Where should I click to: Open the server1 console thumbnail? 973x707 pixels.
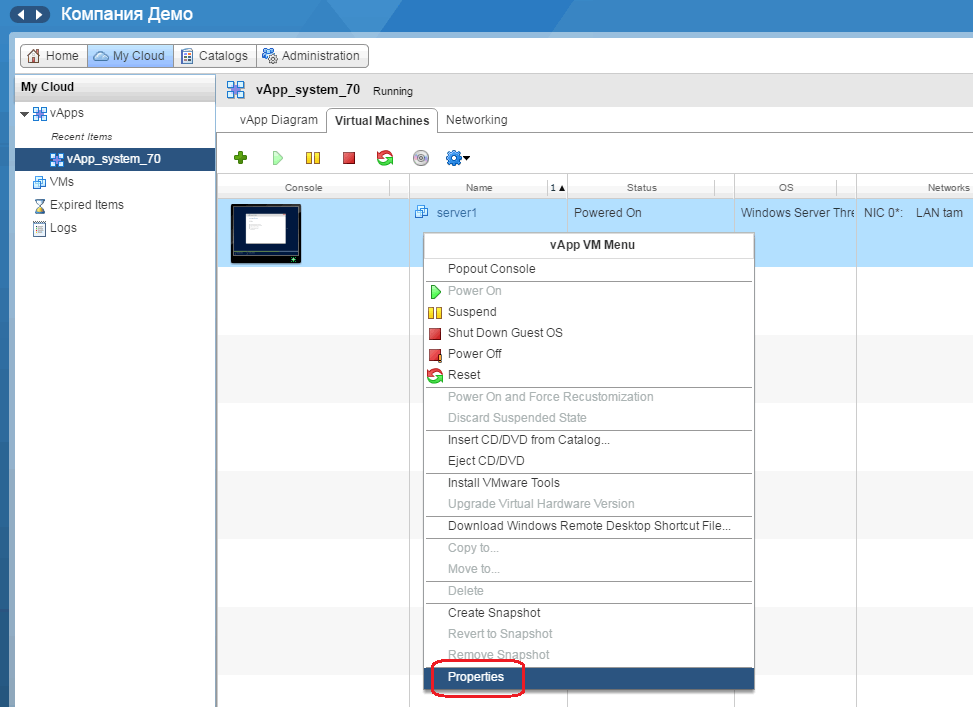266,233
